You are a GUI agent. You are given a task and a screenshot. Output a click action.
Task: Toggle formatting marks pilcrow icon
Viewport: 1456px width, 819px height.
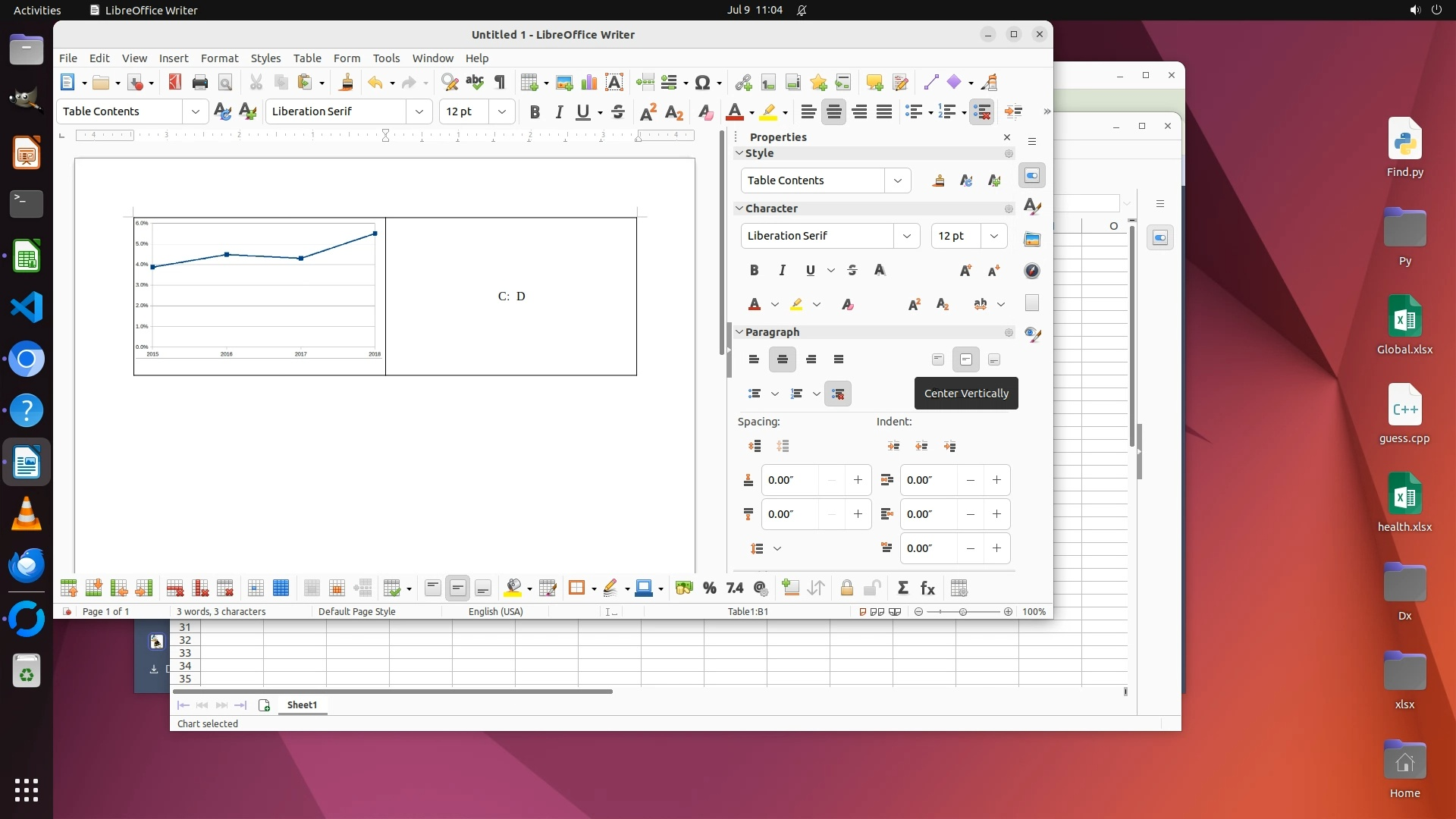click(500, 82)
